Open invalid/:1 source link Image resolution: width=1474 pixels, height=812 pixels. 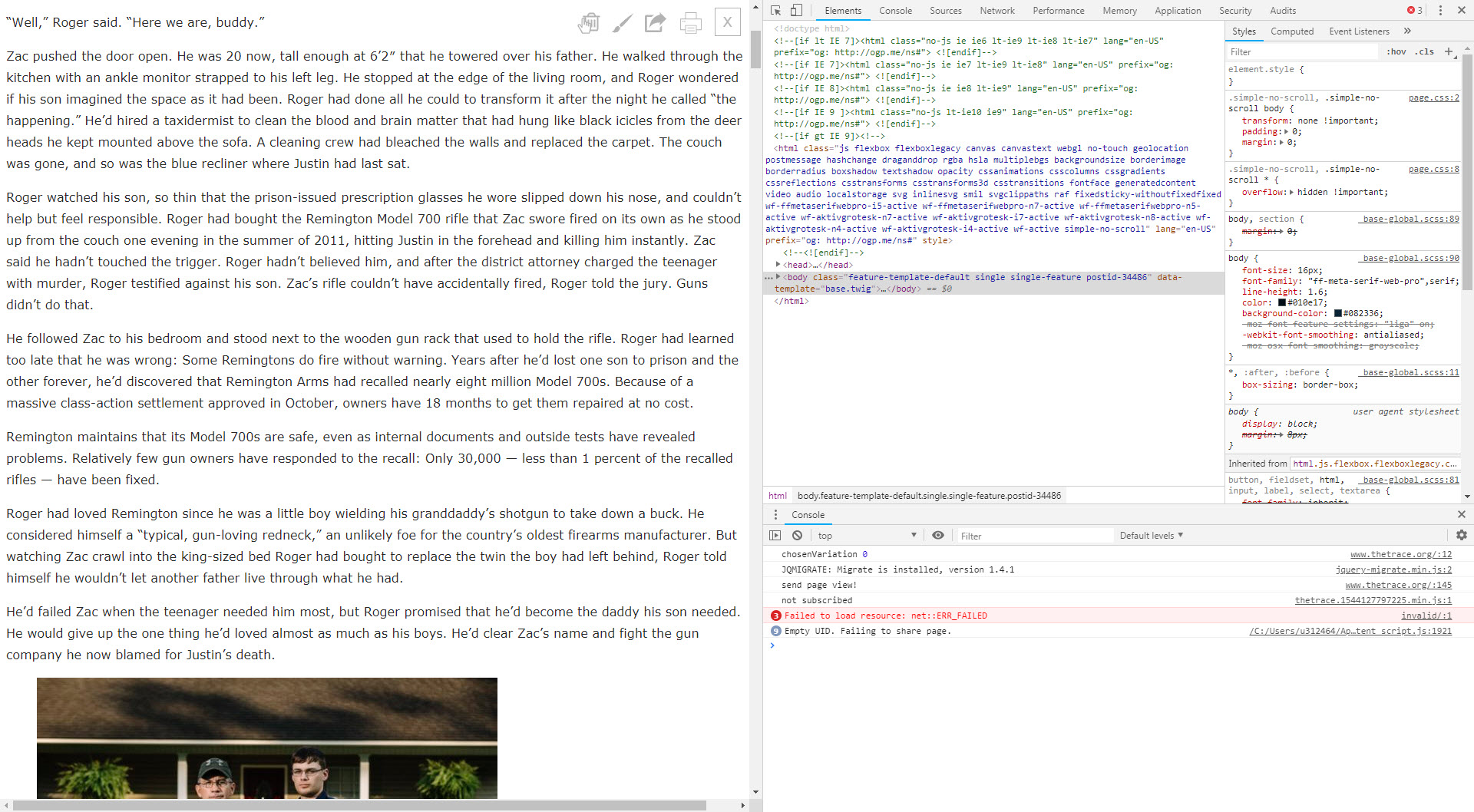1426,616
